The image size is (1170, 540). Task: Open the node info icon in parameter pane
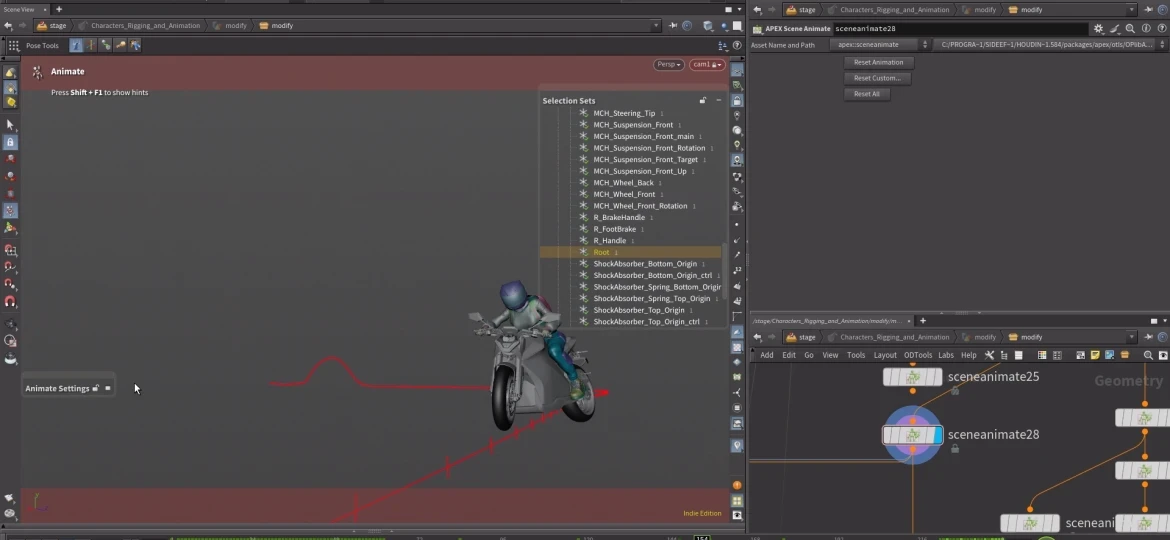coord(1146,28)
